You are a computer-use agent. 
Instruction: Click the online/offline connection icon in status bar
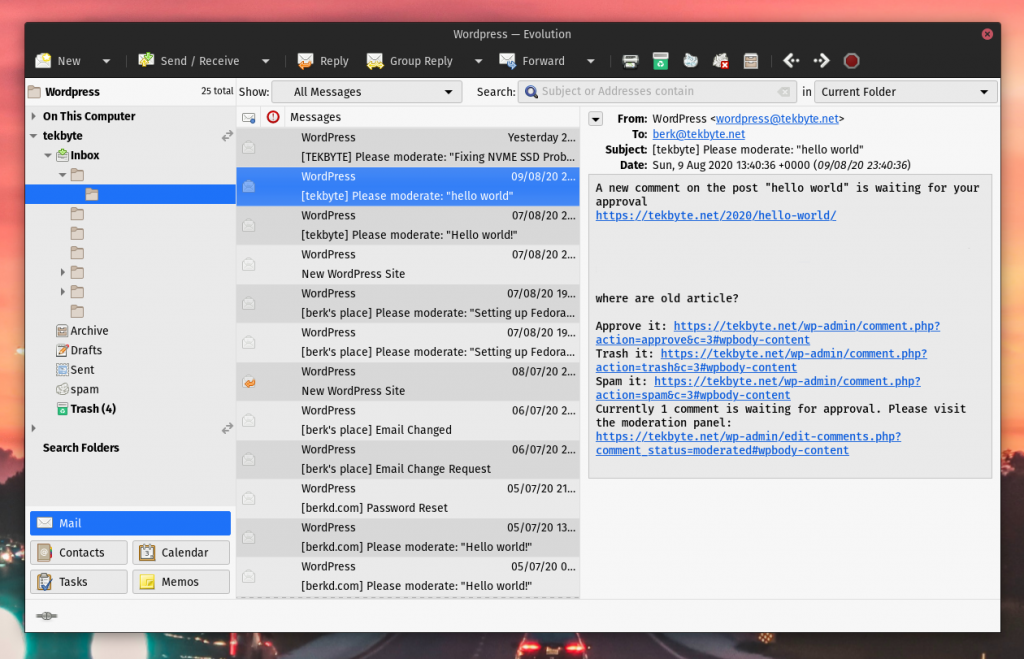[x=46, y=616]
